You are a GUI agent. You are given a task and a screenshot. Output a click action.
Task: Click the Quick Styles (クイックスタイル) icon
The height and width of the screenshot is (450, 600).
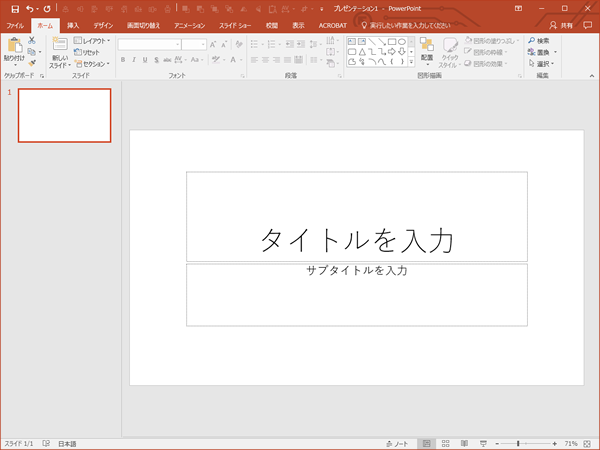pyautogui.click(x=450, y=46)
